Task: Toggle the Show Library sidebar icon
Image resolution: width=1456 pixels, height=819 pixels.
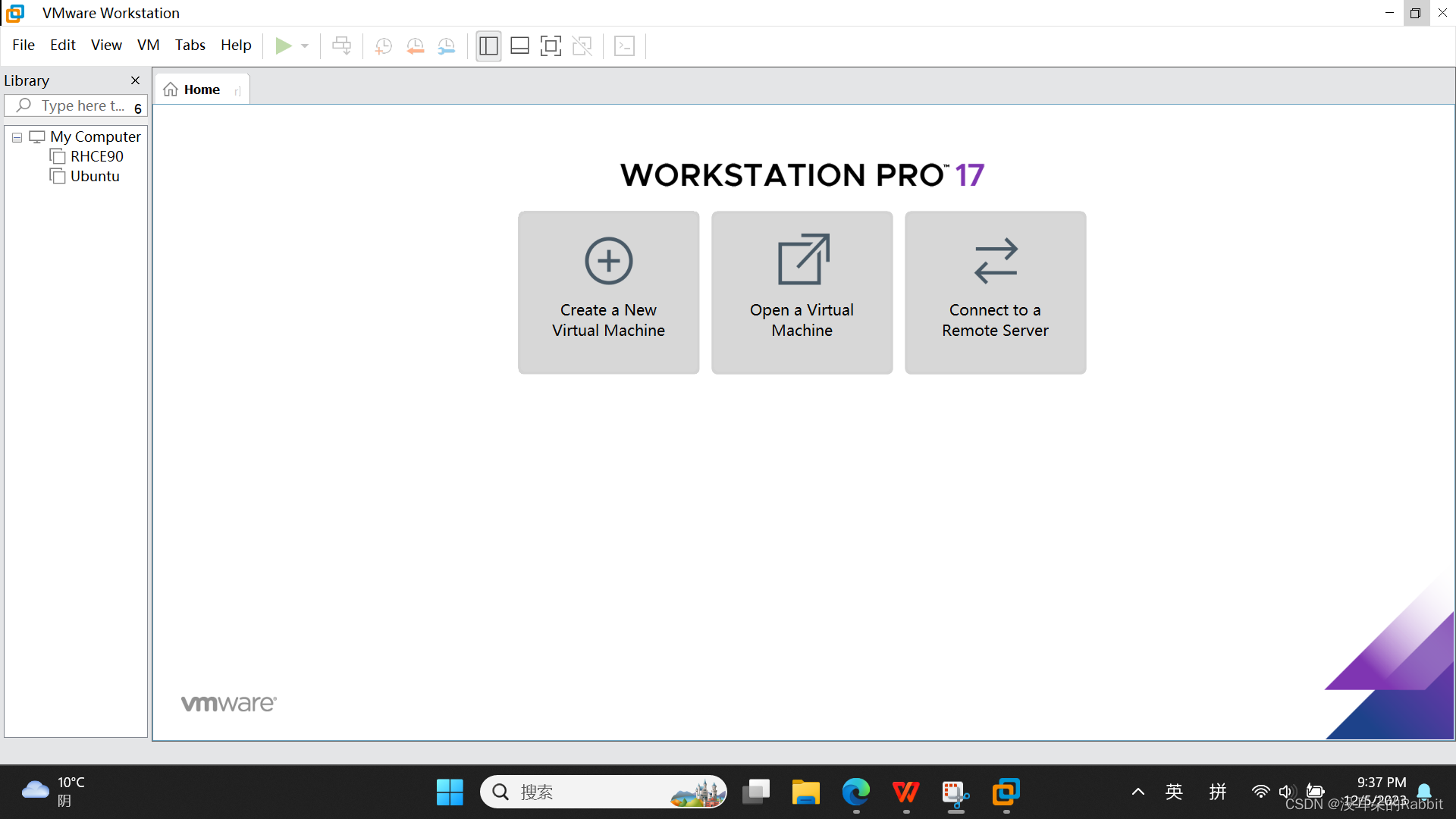Action: pos(488,46)
